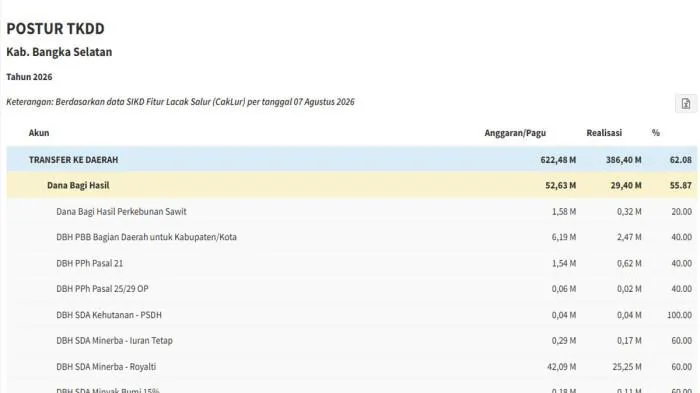This screenshot has width=700, height=393.
Task: Select Dana Bagi Hasil Perkebunan Sawit row
Action: (x=352, y=211)
